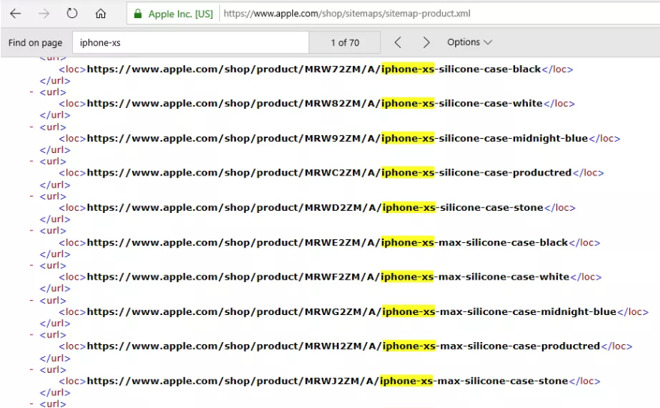
Task: Collapse url node above xs-silicone-case-stone
Action: pos(32,196)
